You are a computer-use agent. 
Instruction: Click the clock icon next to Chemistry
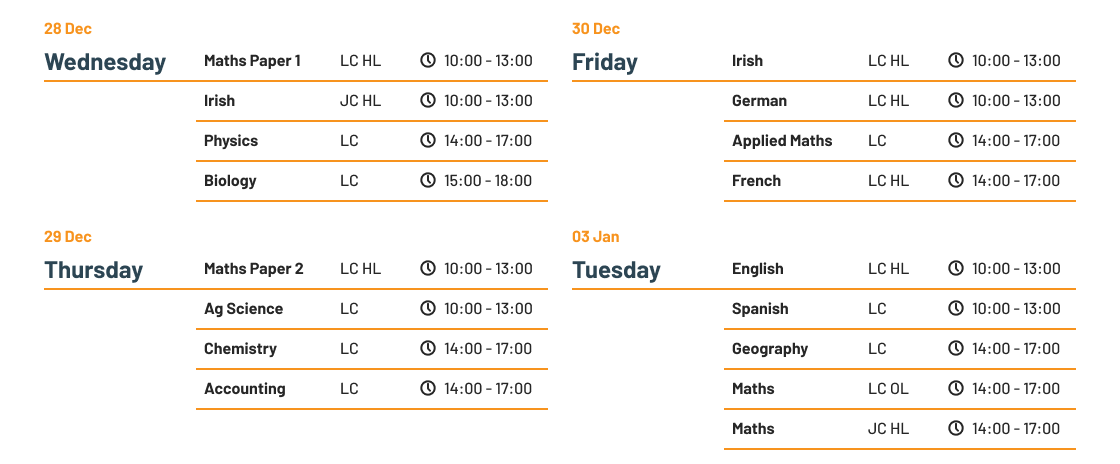click(x=427, y=348)
